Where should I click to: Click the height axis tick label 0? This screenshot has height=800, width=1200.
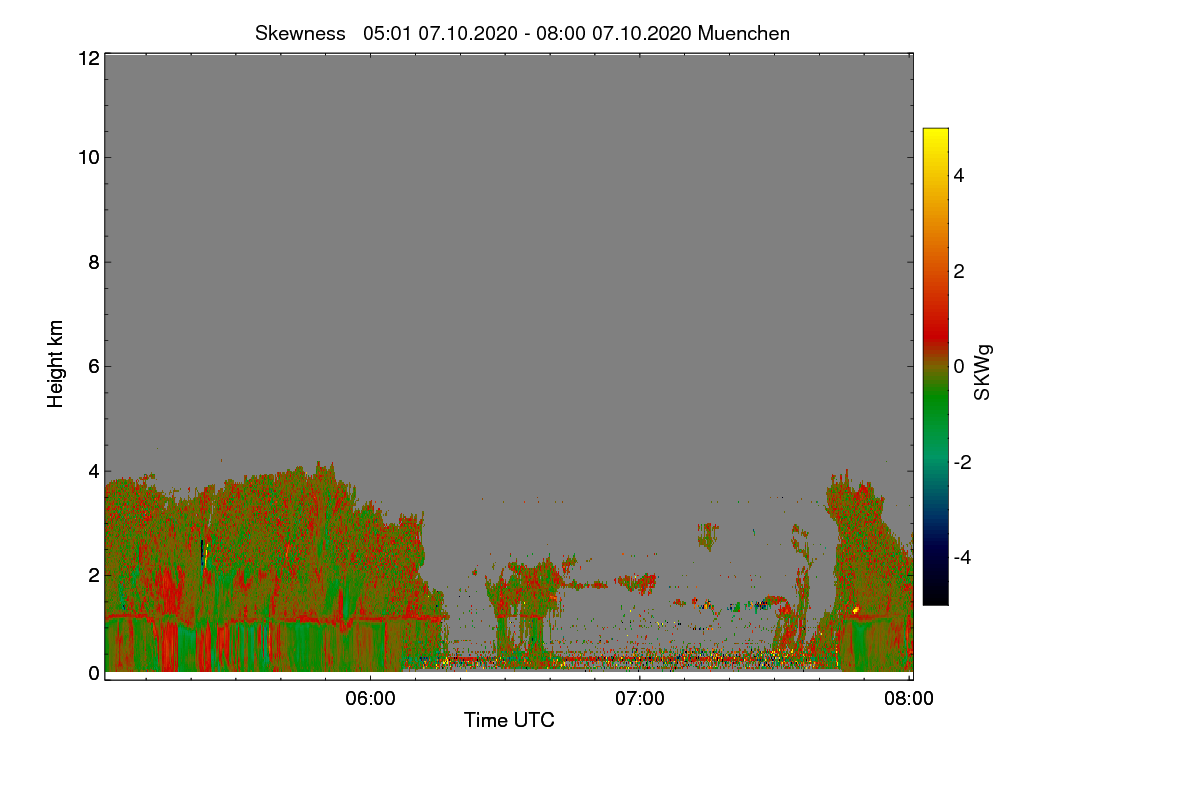coord(93,673)
